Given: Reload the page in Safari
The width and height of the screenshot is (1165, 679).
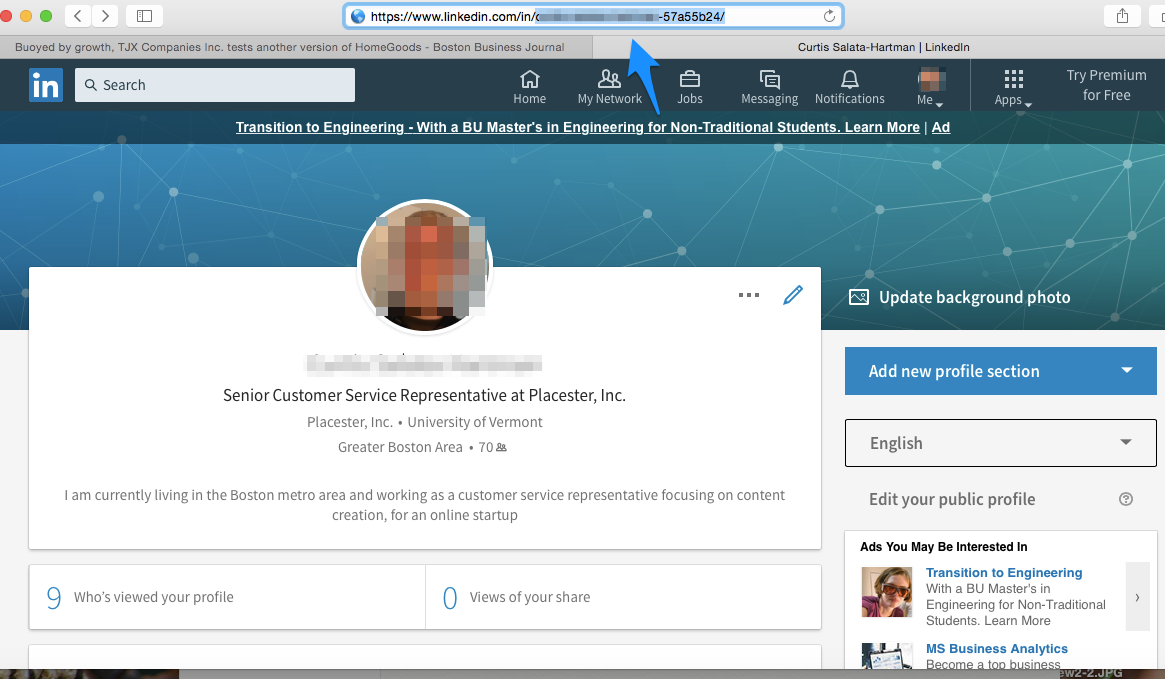Looking at the screenshot, I should tap(829, 16).
